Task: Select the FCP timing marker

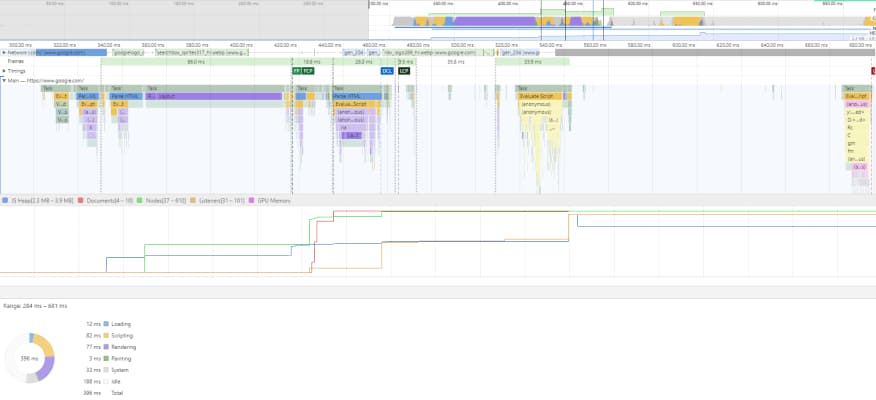Action: [308, 71]
